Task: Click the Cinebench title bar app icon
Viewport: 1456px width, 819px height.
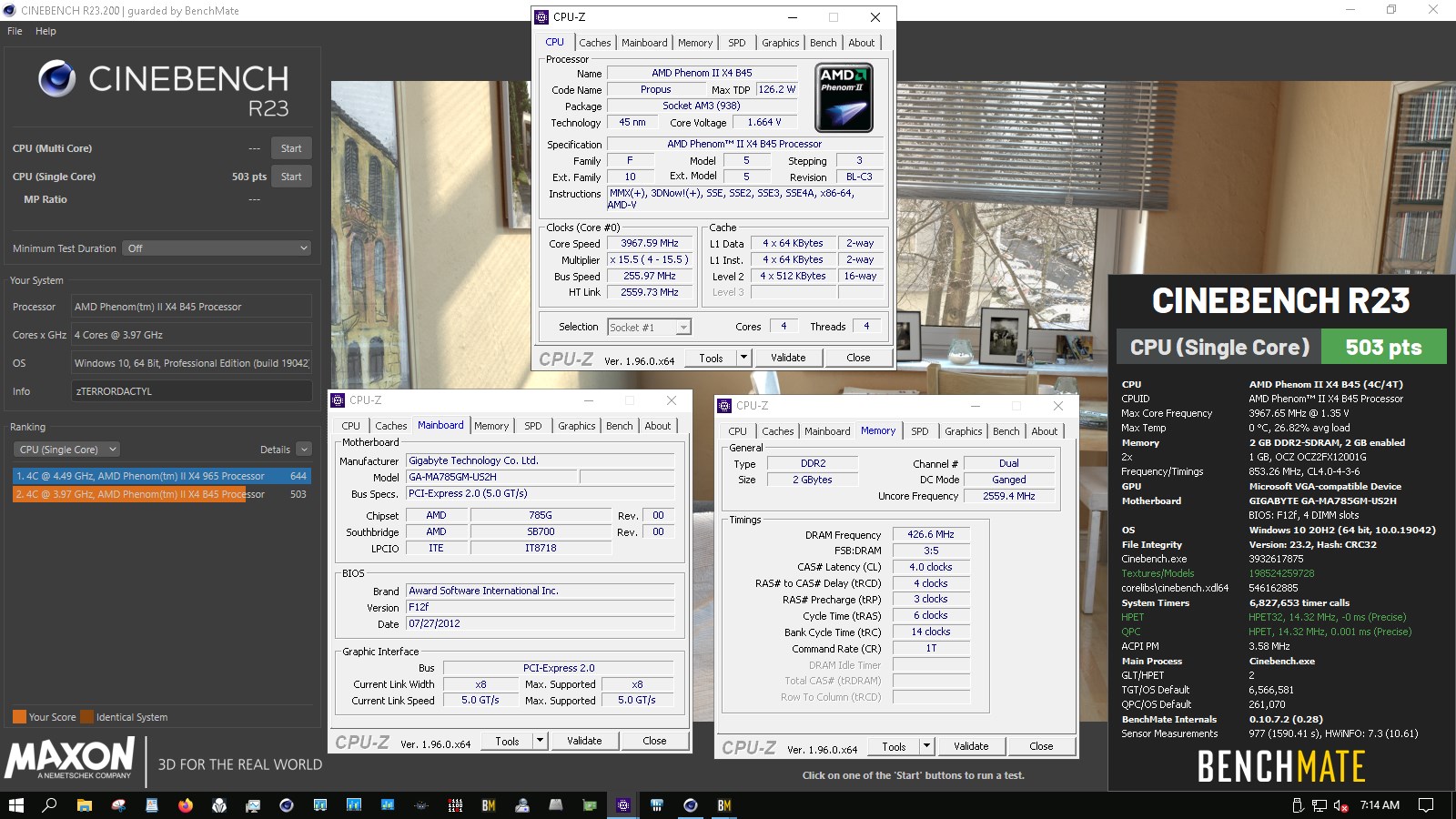Action: coord(10,10)
